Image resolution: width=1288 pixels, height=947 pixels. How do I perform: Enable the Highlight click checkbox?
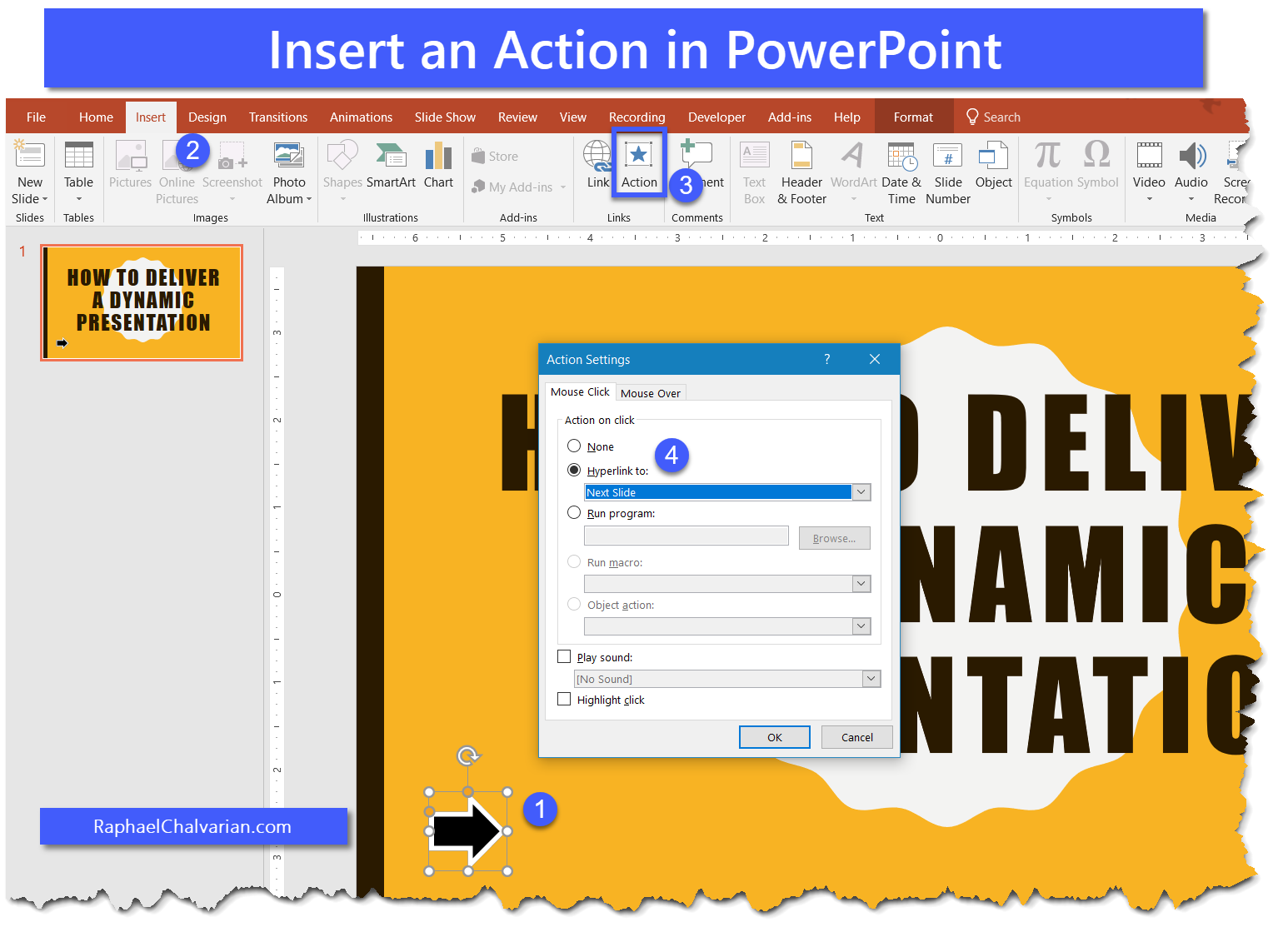[564, 699]
